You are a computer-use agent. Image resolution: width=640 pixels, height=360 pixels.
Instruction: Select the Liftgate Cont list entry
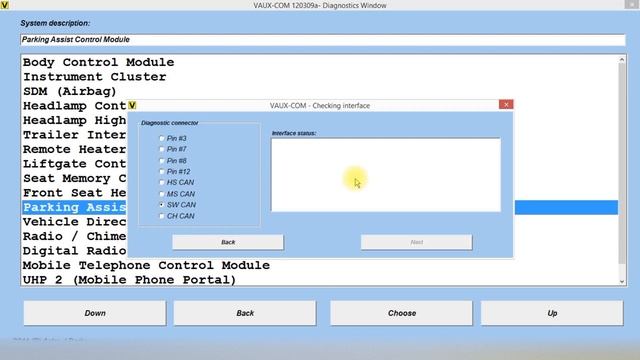(x=75, y=164)
